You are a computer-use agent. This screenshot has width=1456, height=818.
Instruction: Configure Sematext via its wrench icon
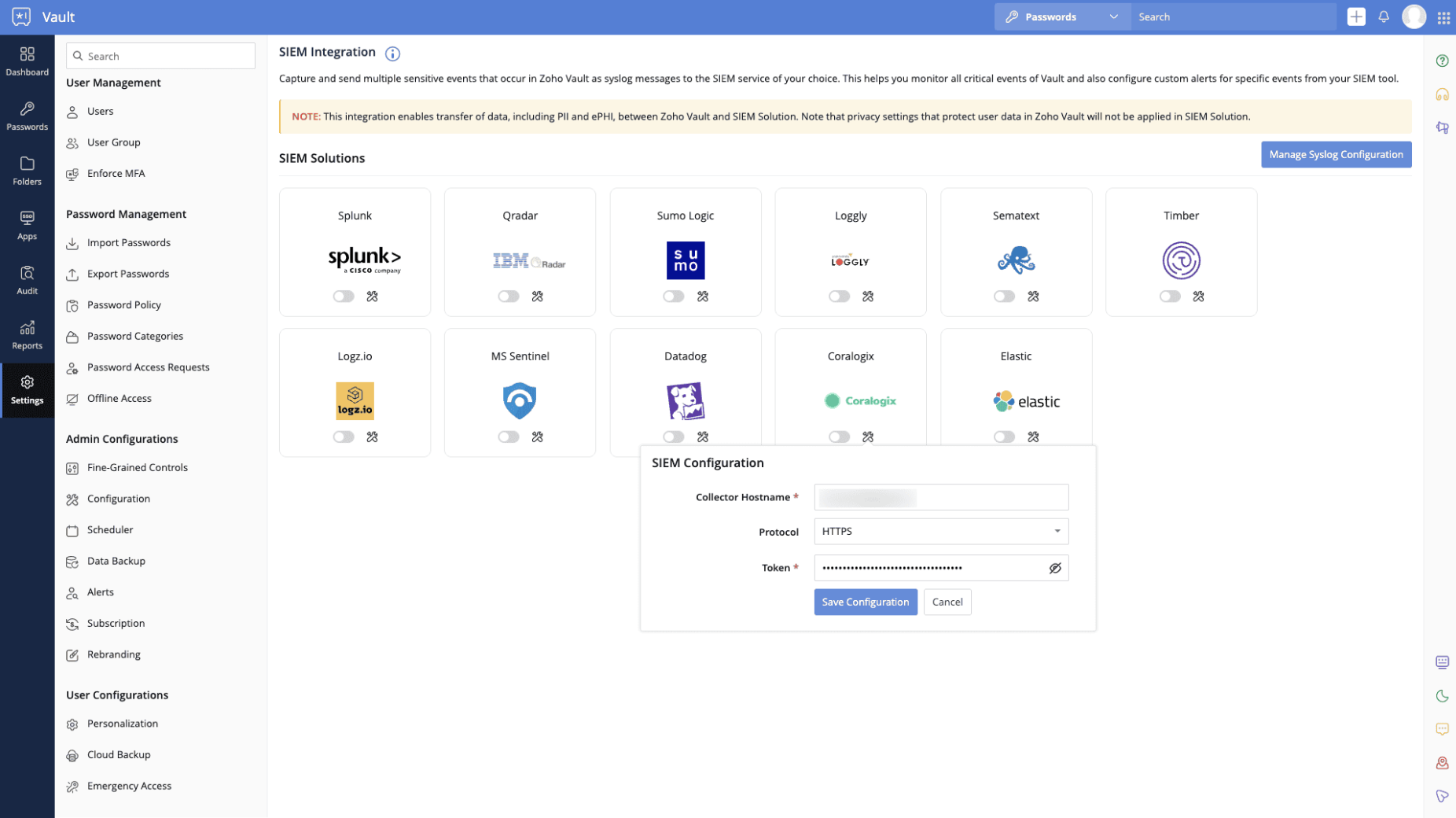click(1033, 297)
